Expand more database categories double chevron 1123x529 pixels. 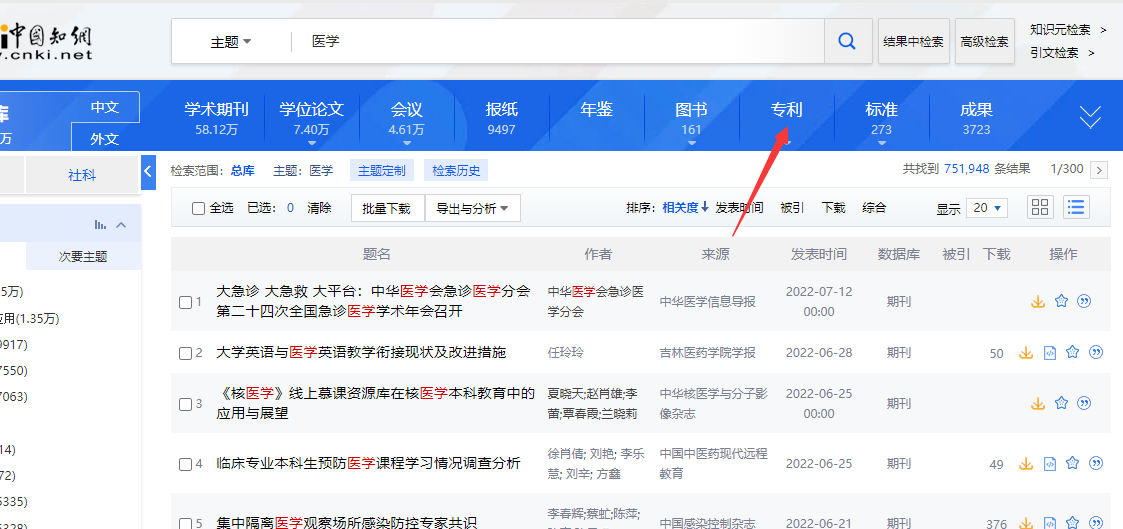click(1090, 117)
